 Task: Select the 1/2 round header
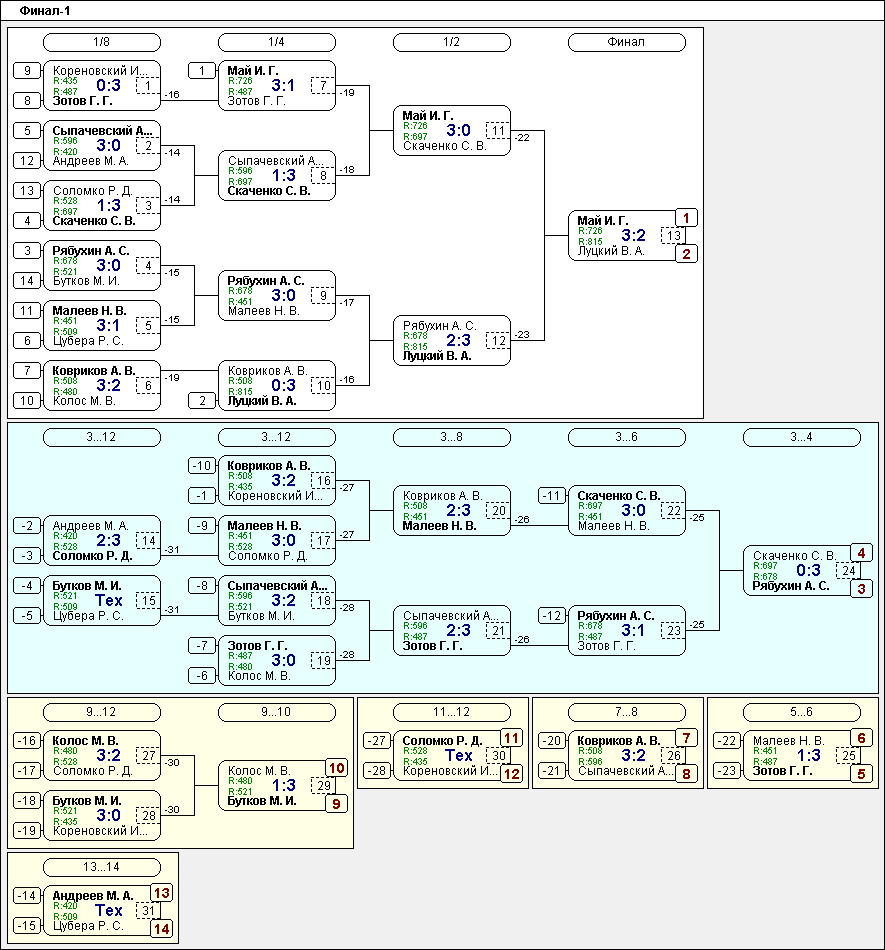(452, 42)
